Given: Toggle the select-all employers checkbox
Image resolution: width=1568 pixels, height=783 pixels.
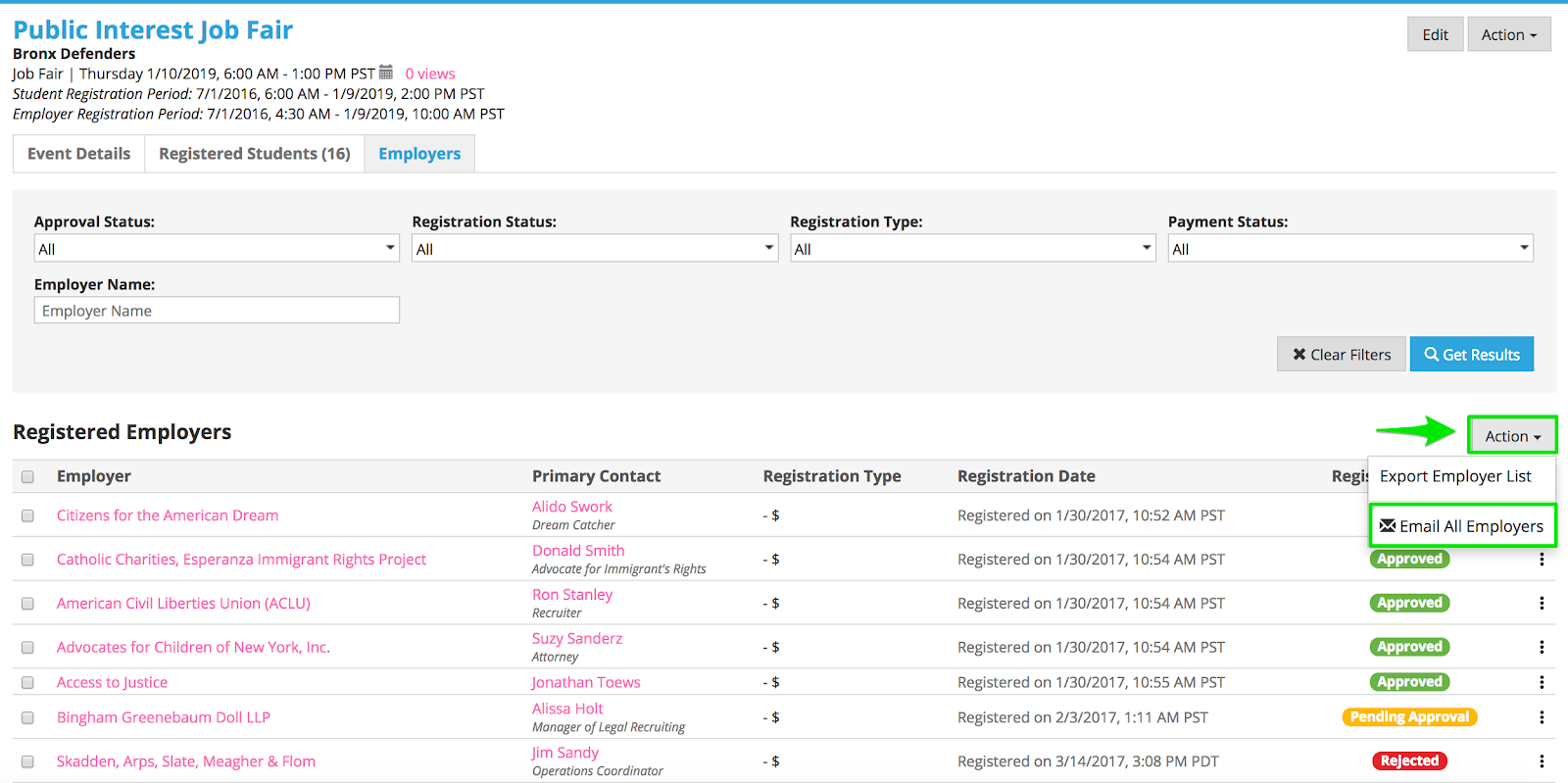Looking at the screenshot, I should tap(27, 477).
